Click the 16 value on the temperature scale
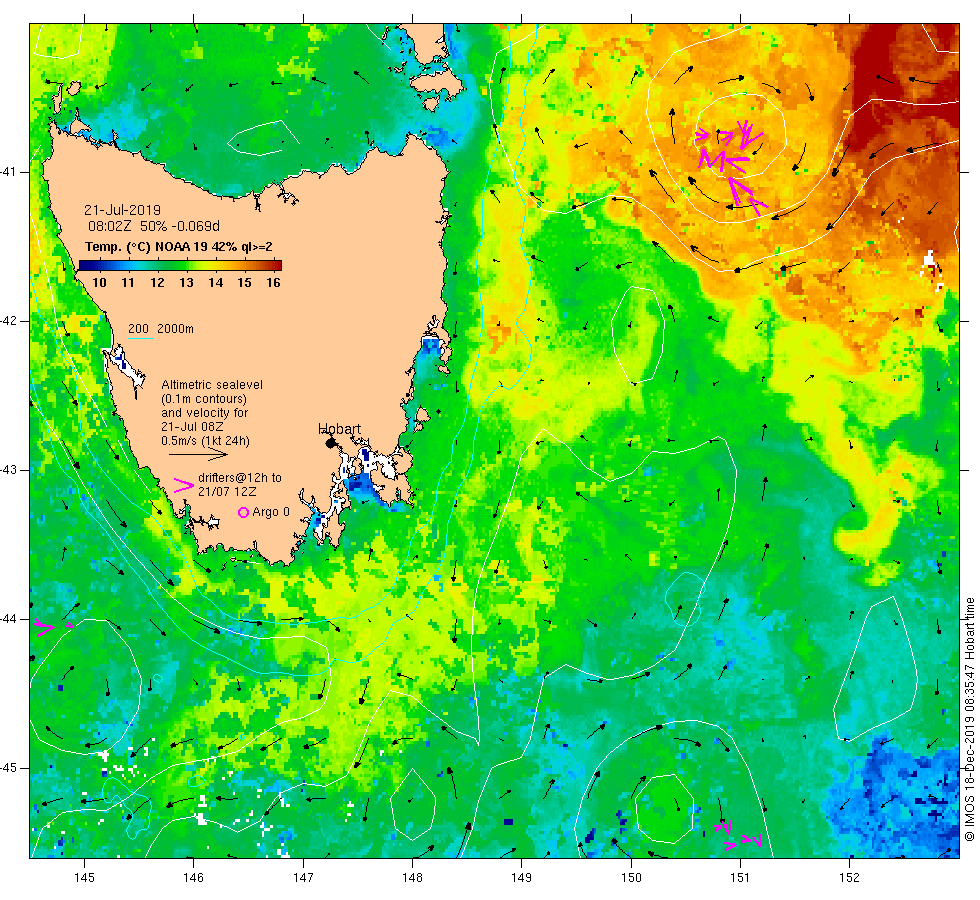 click(x=273, y=282)
